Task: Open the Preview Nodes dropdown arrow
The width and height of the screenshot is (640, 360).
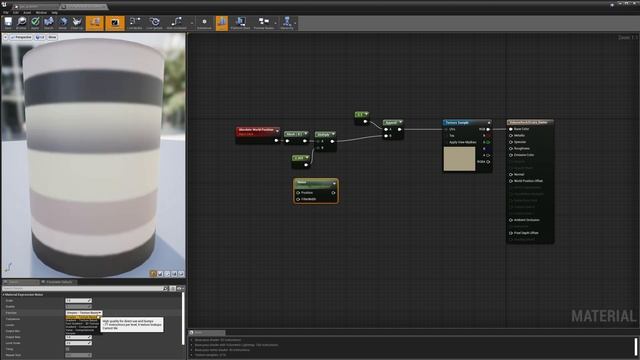Action: 276,23
